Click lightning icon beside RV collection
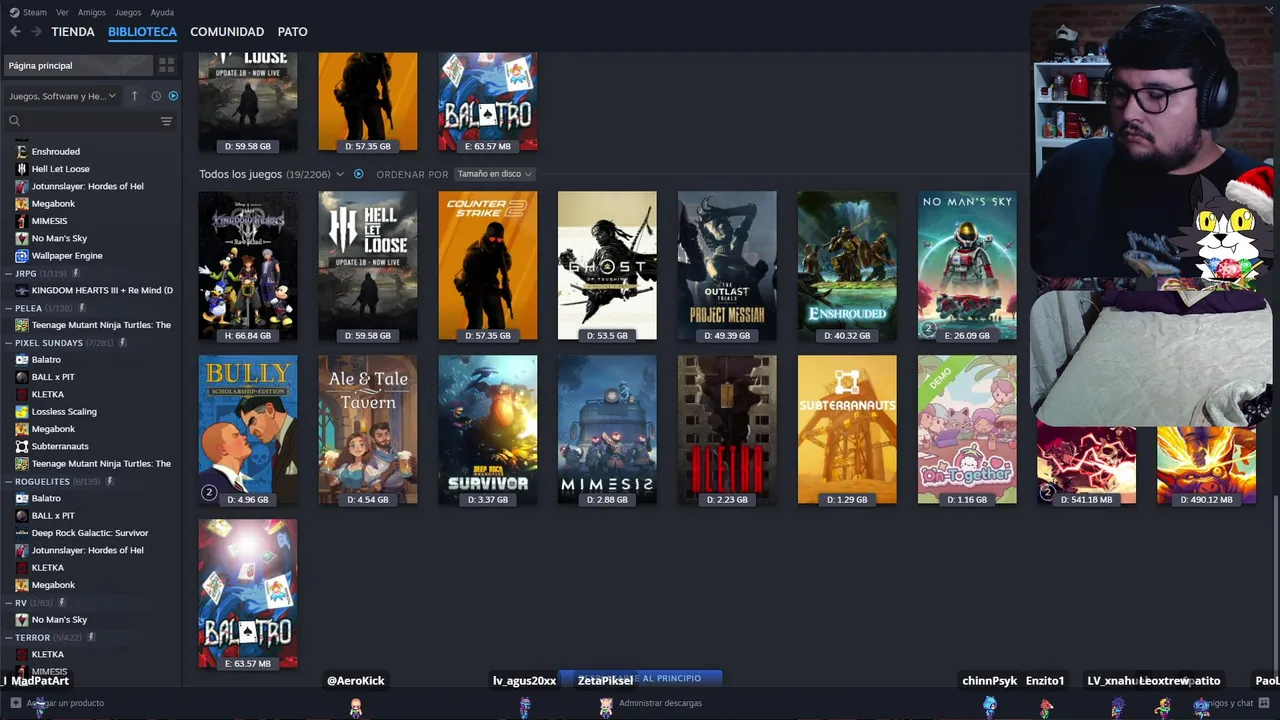This screenshot has height=720, width=1280. click(62, 603)
